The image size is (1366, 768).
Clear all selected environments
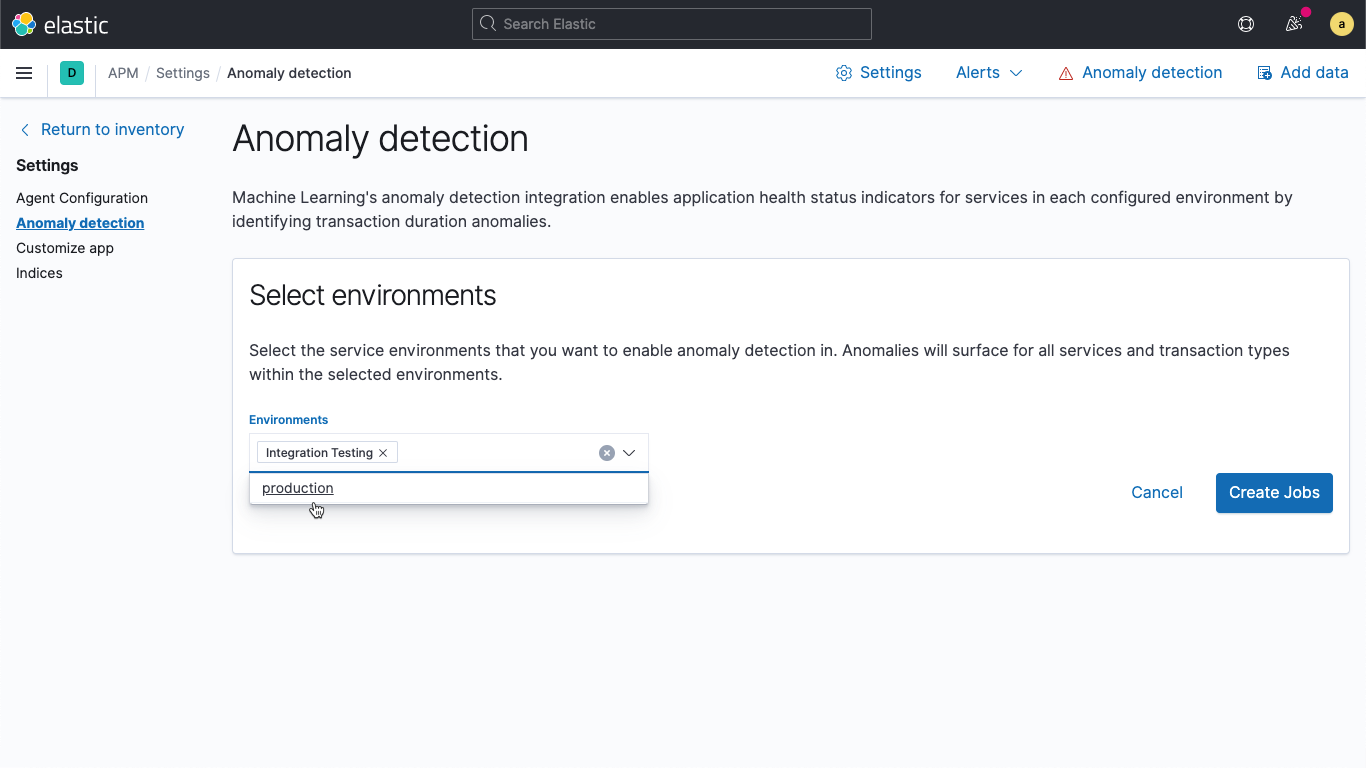(607, 453)
